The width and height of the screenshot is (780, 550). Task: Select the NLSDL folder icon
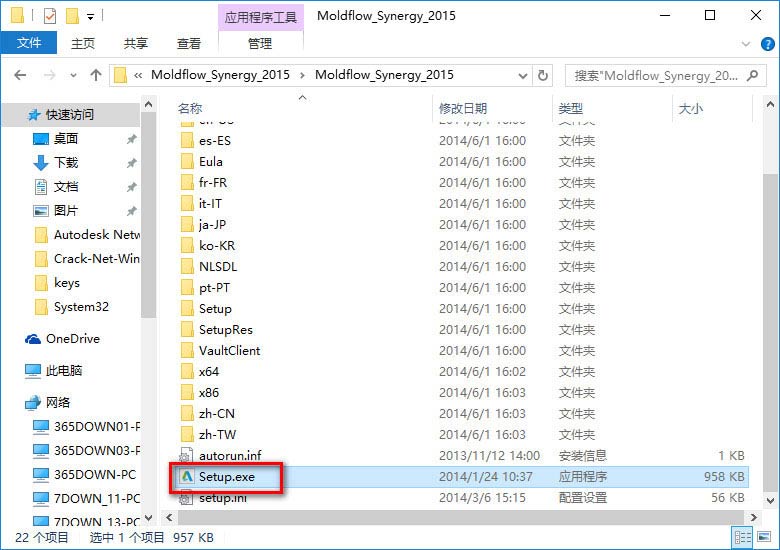point(187,267)
